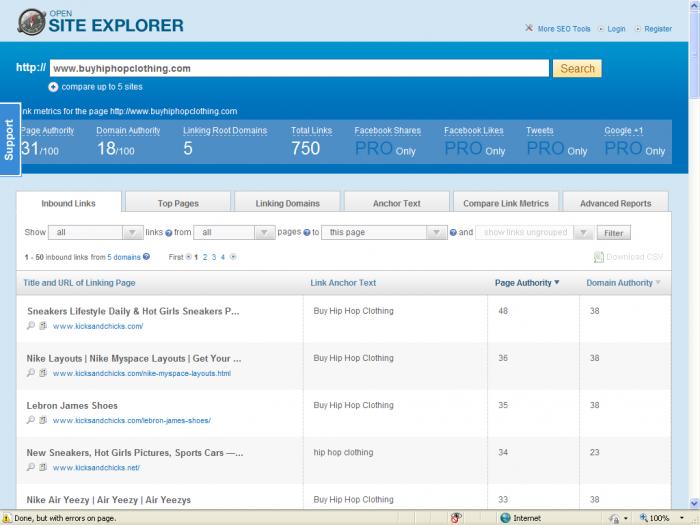Switch to the Inbound Links tab
The height and width of the screenshot is (525, 700).
click(x=69, y=203)
